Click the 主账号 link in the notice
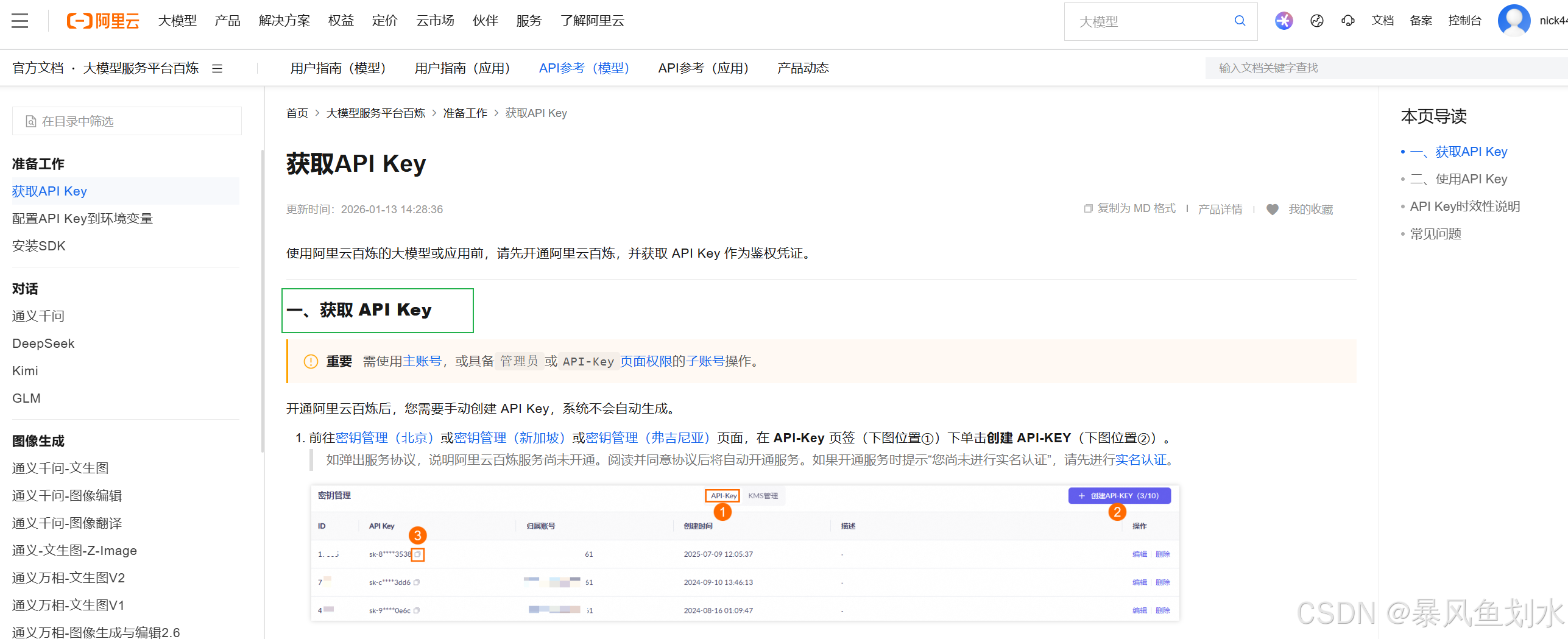The width and height of the screenshot is (1568, 639). [422, 361]
